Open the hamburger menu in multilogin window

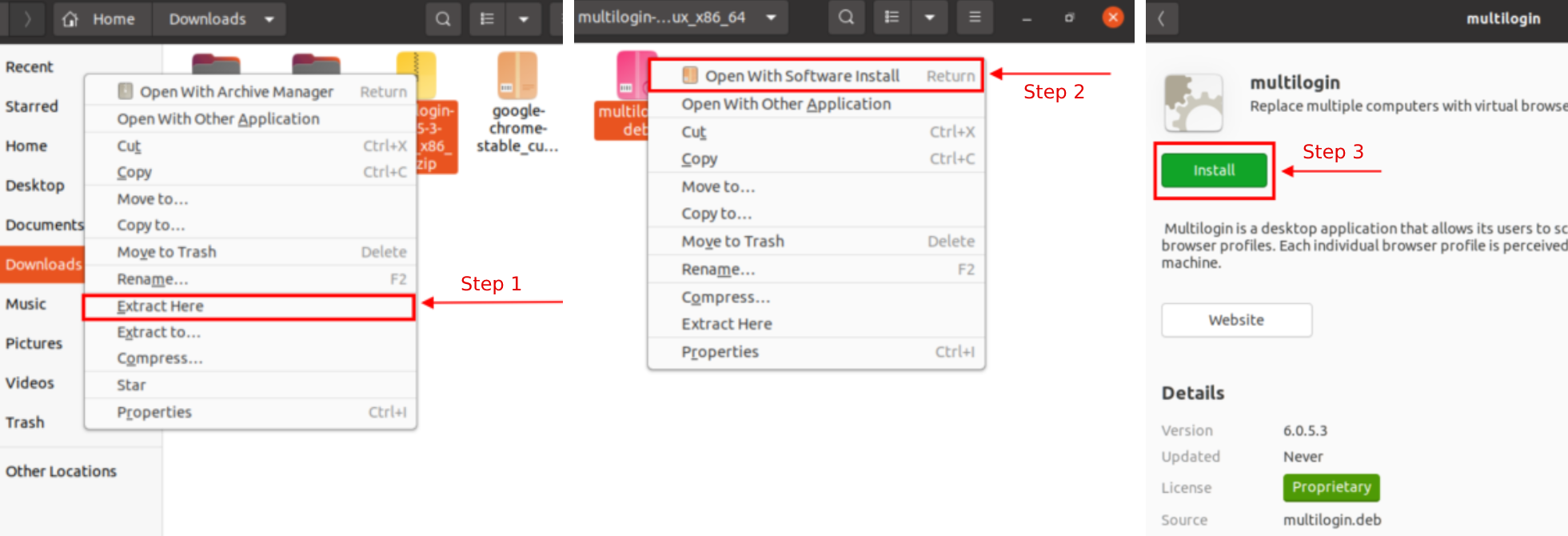(975, 17)
